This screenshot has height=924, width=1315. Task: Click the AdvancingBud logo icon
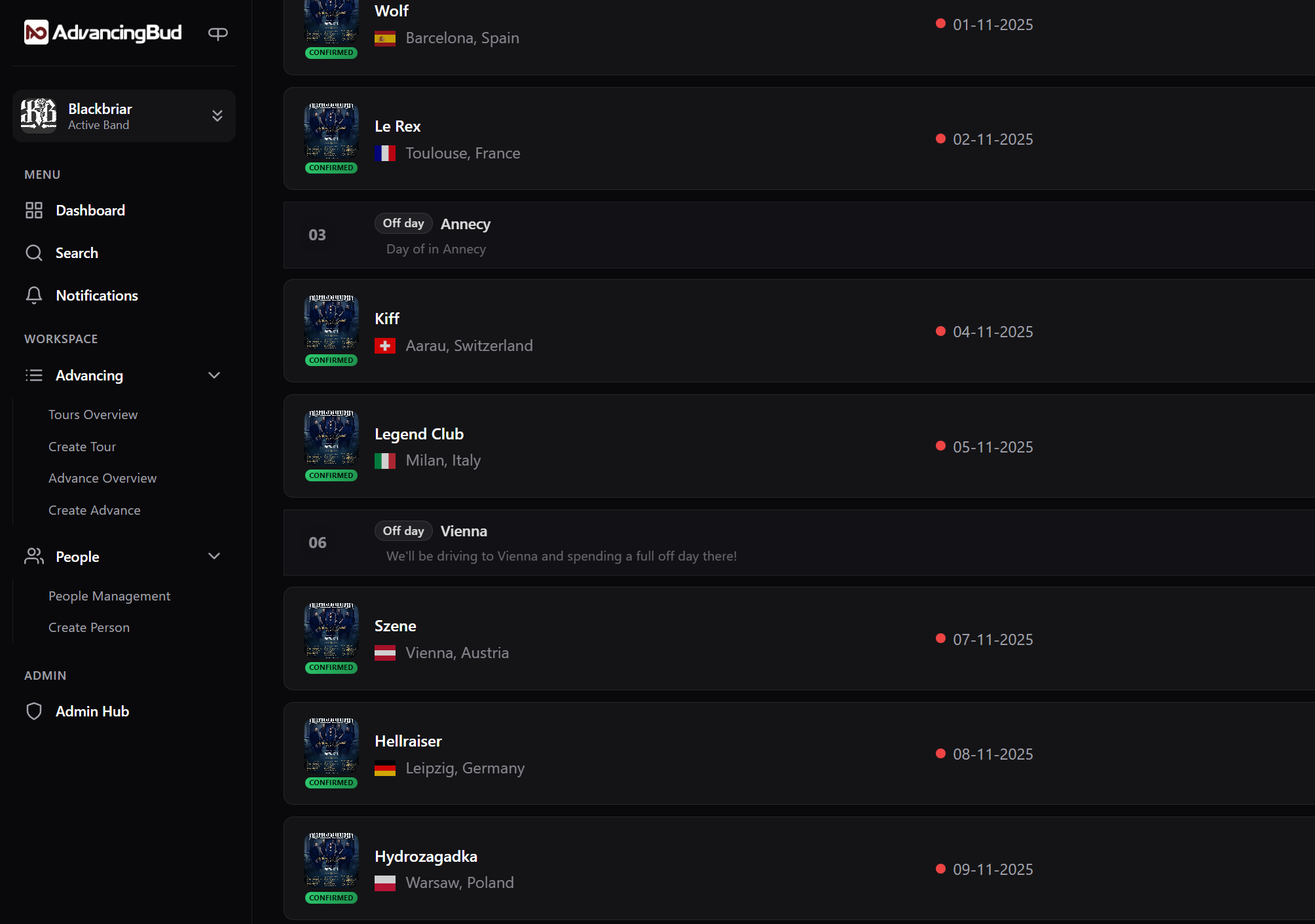[x=36, y=32]
